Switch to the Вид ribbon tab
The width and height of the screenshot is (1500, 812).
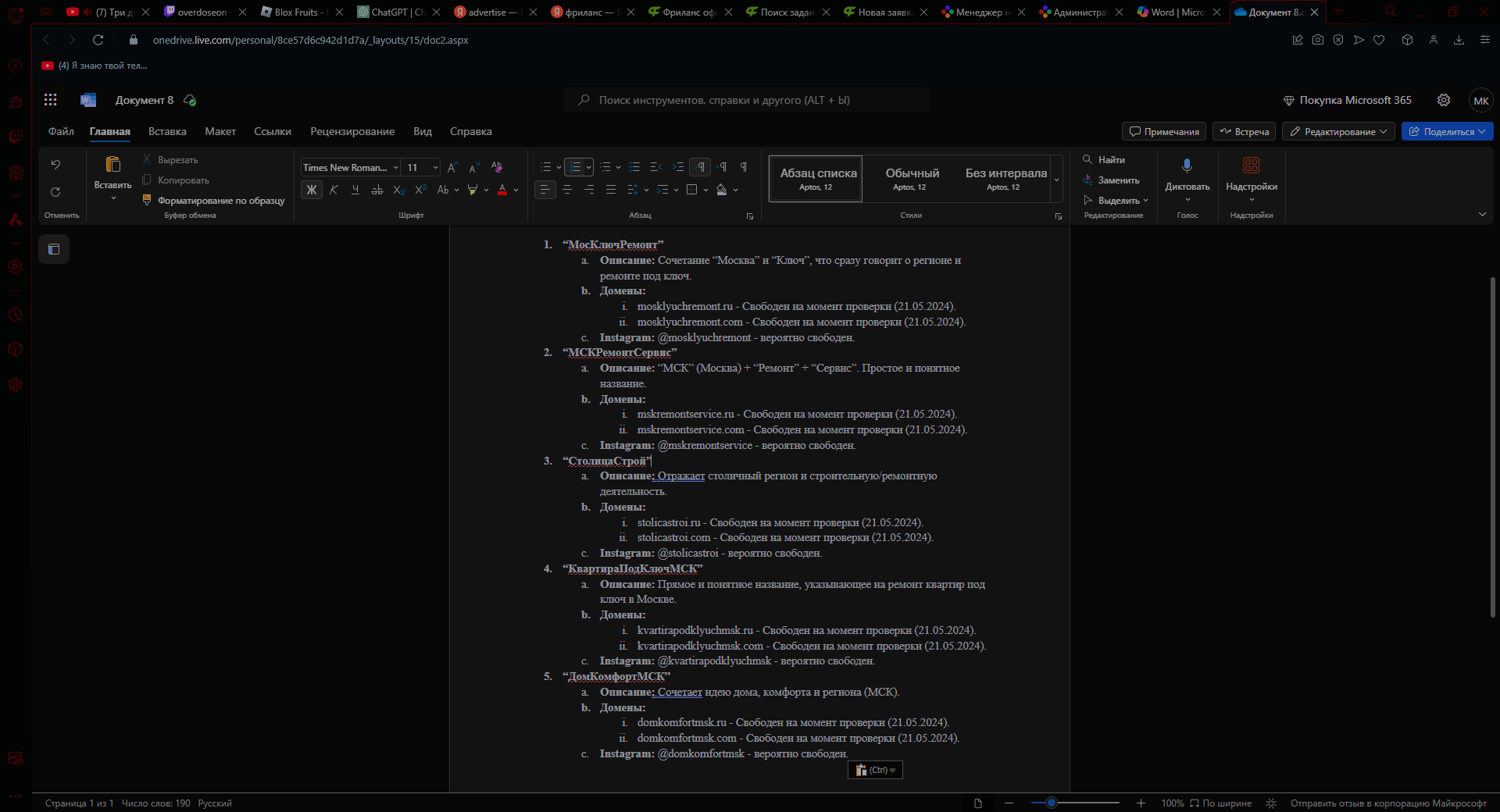pyautogui.click(x=423, y=131)
